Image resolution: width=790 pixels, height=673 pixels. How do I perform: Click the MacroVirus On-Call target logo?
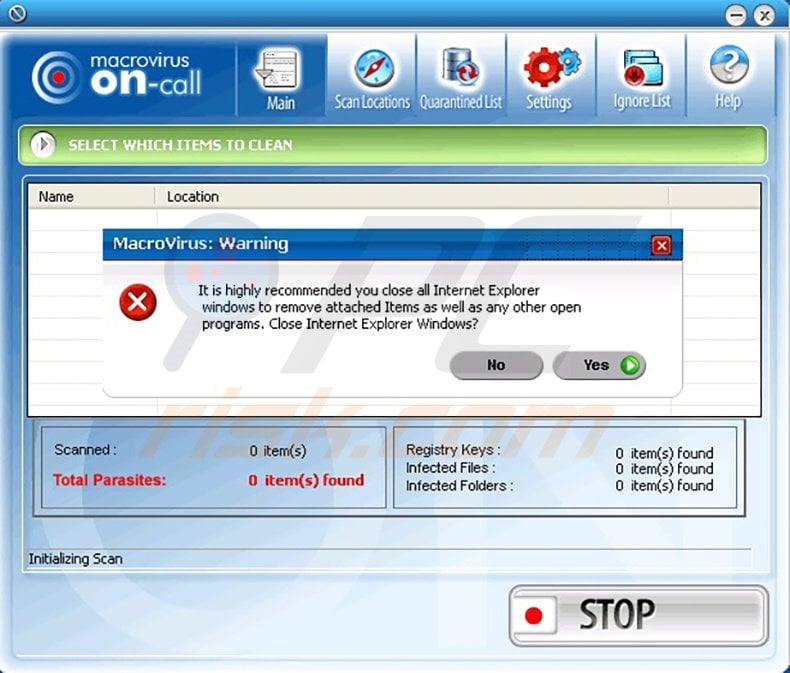(56, 77)
